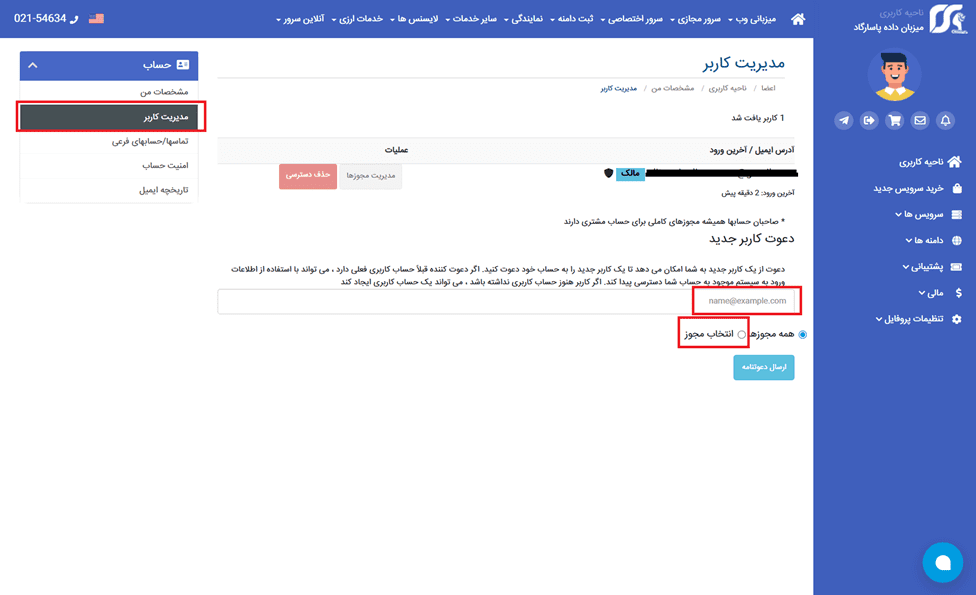Select the 'انتخاب مجوز' radio button
976x595 pixels.
[741, 335]
